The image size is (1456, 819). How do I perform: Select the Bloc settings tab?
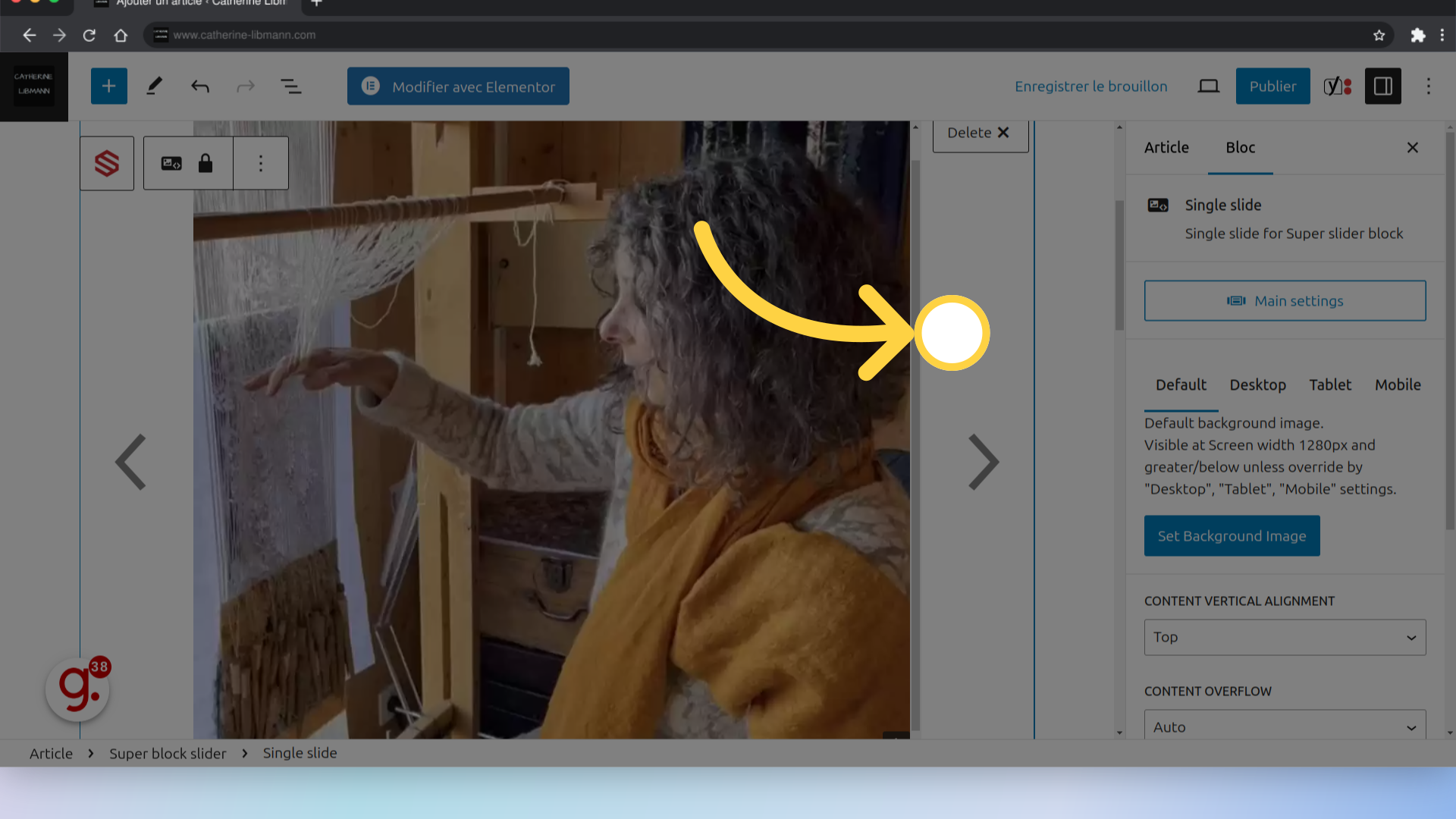pos(1240,147)
